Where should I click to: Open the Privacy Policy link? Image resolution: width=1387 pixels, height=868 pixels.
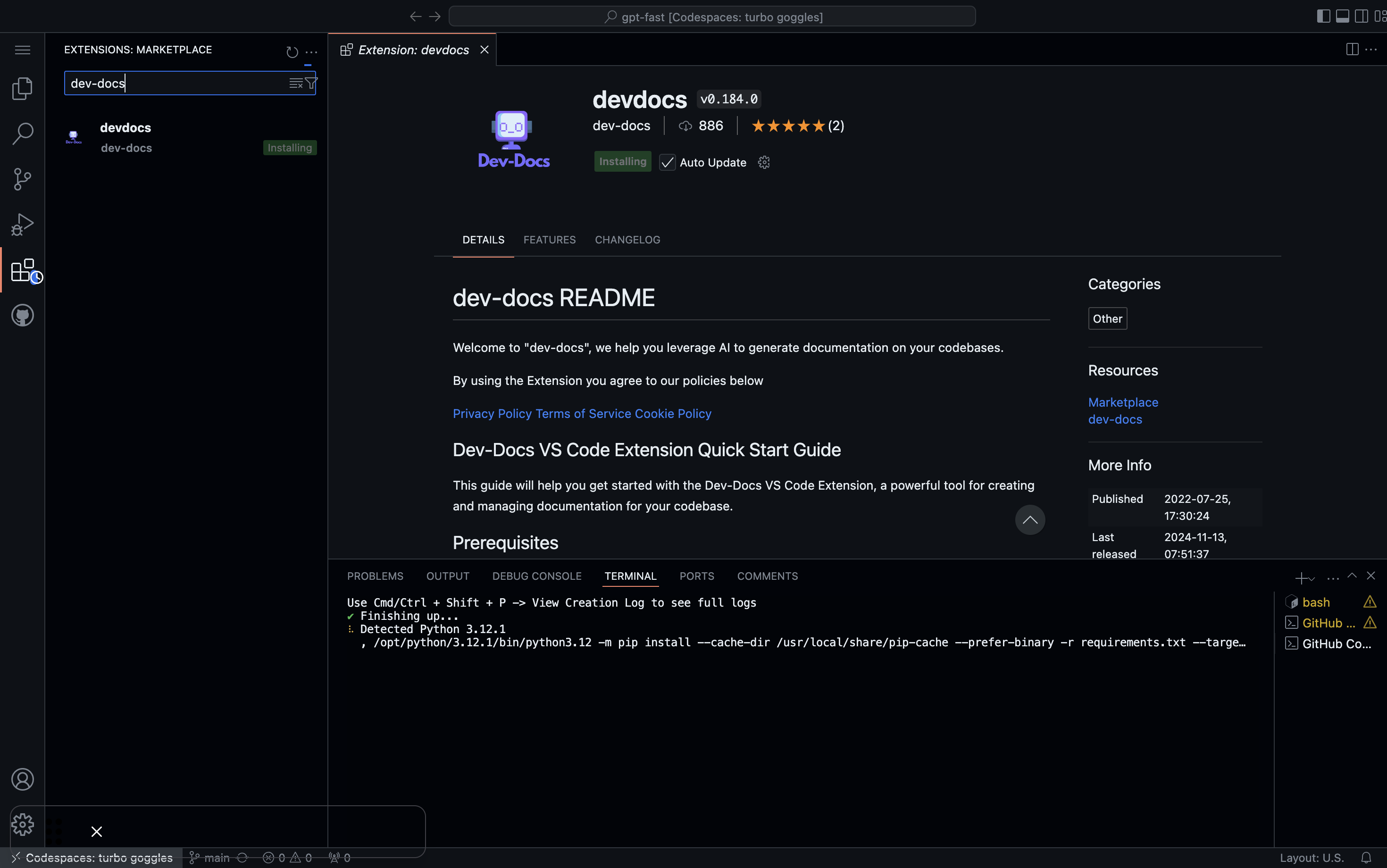(x=492, y=413)
